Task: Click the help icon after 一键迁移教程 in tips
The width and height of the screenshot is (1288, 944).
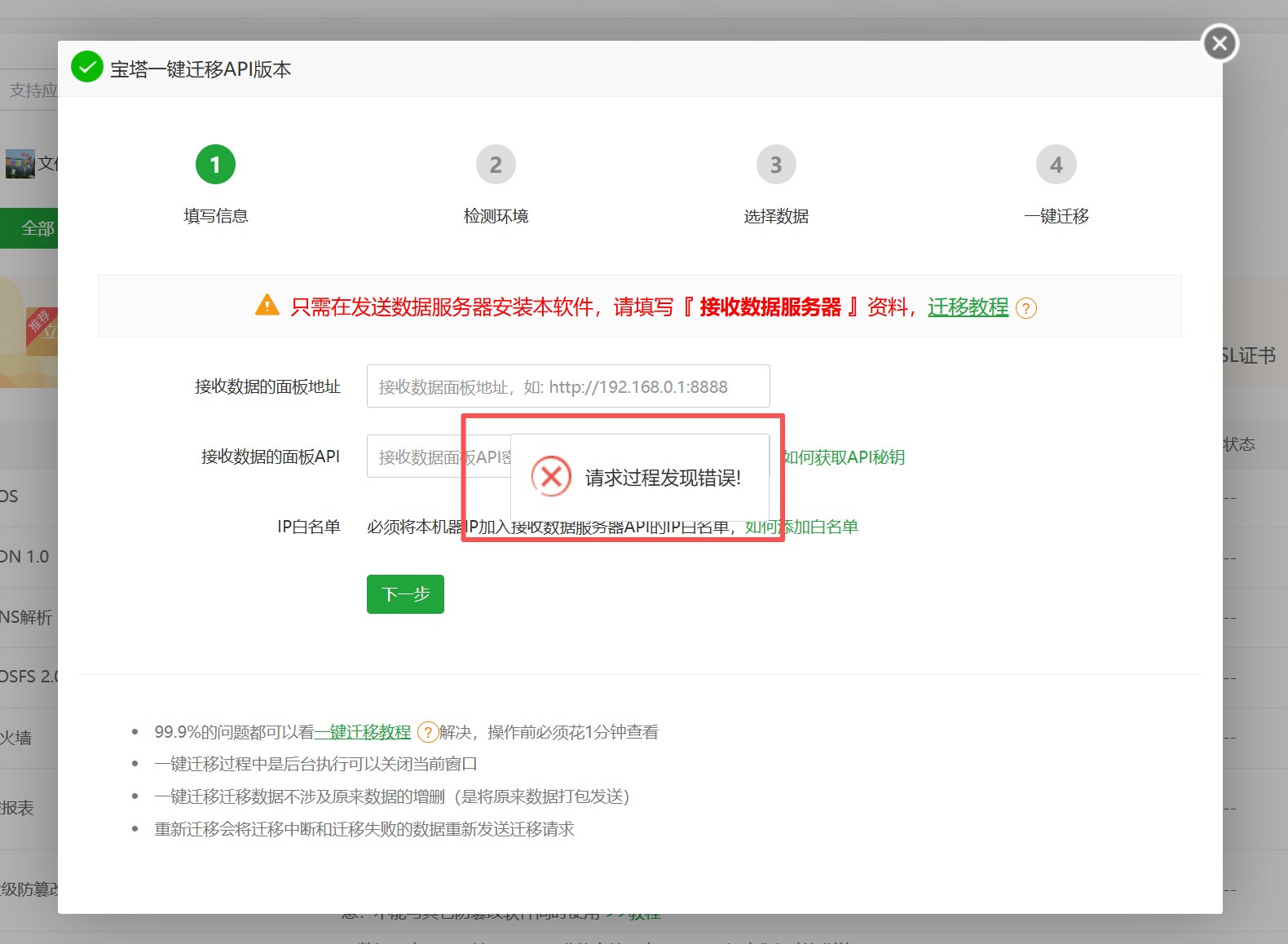Action: tap(427, 732)
